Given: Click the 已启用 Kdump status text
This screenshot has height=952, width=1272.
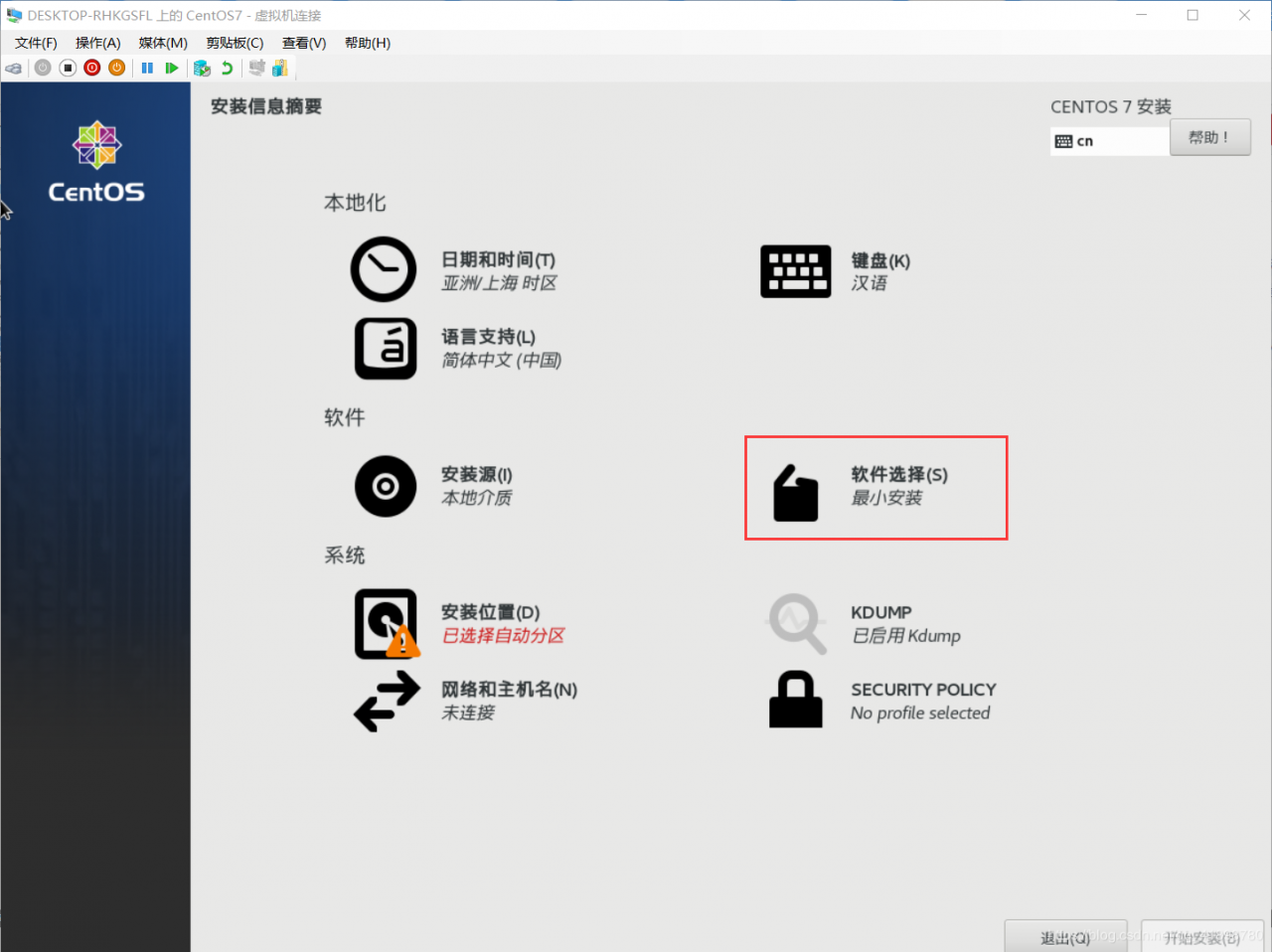Looking at the screenshot, I should click(906, 636).
